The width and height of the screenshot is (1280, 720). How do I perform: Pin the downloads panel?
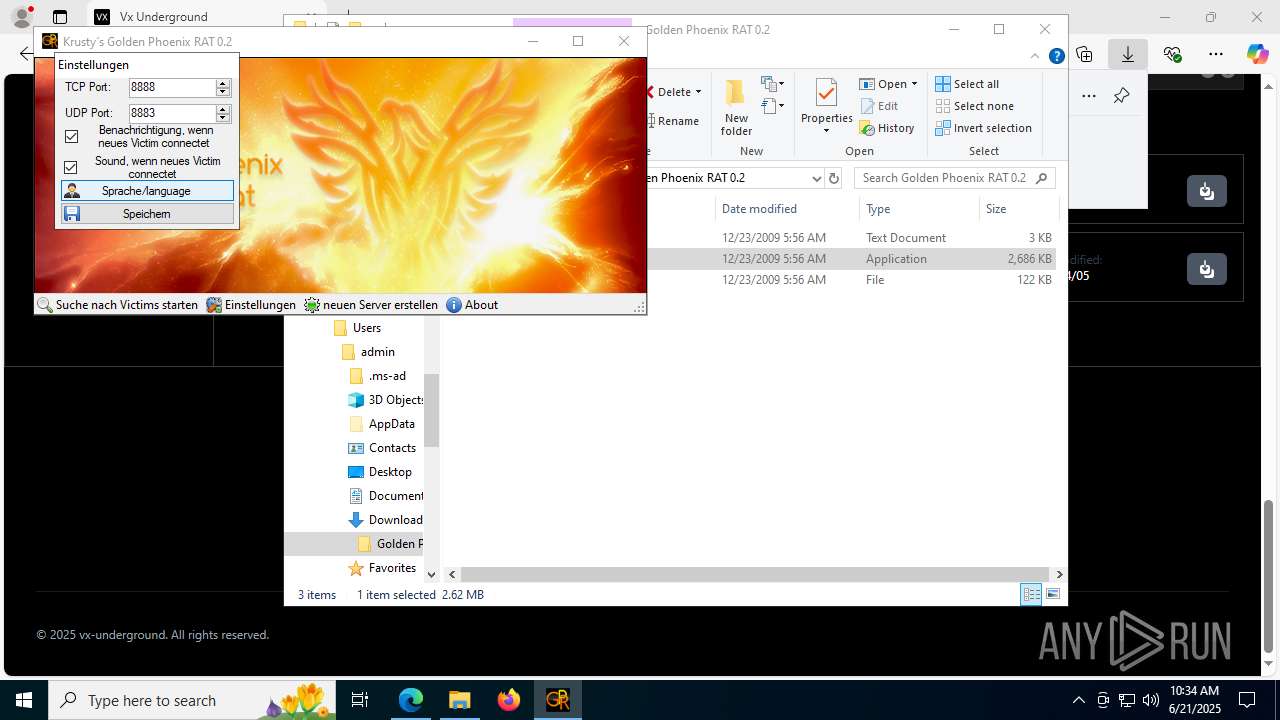pyautogui.click(x=1122, y=96)
